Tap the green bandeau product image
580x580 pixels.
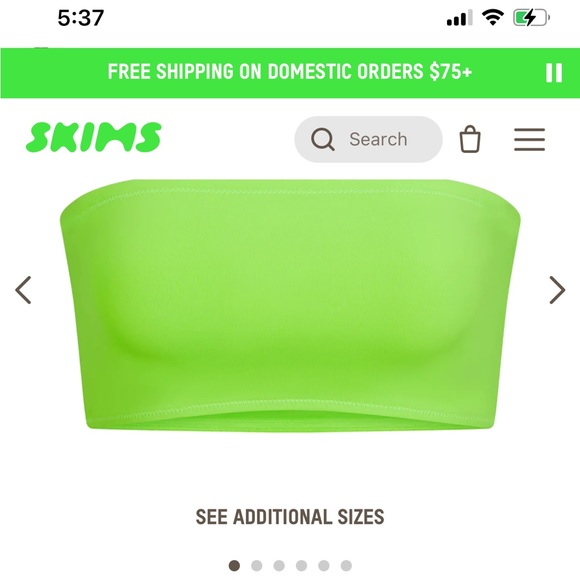[290, 305]
